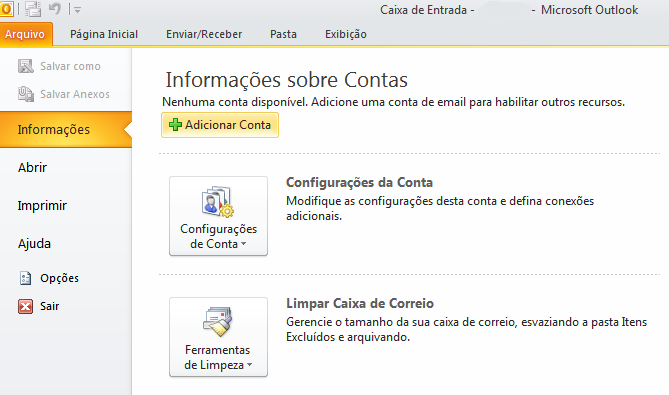Click the Opções icon
The width and height of the screenshot is (669, 395).
(26, 278)
